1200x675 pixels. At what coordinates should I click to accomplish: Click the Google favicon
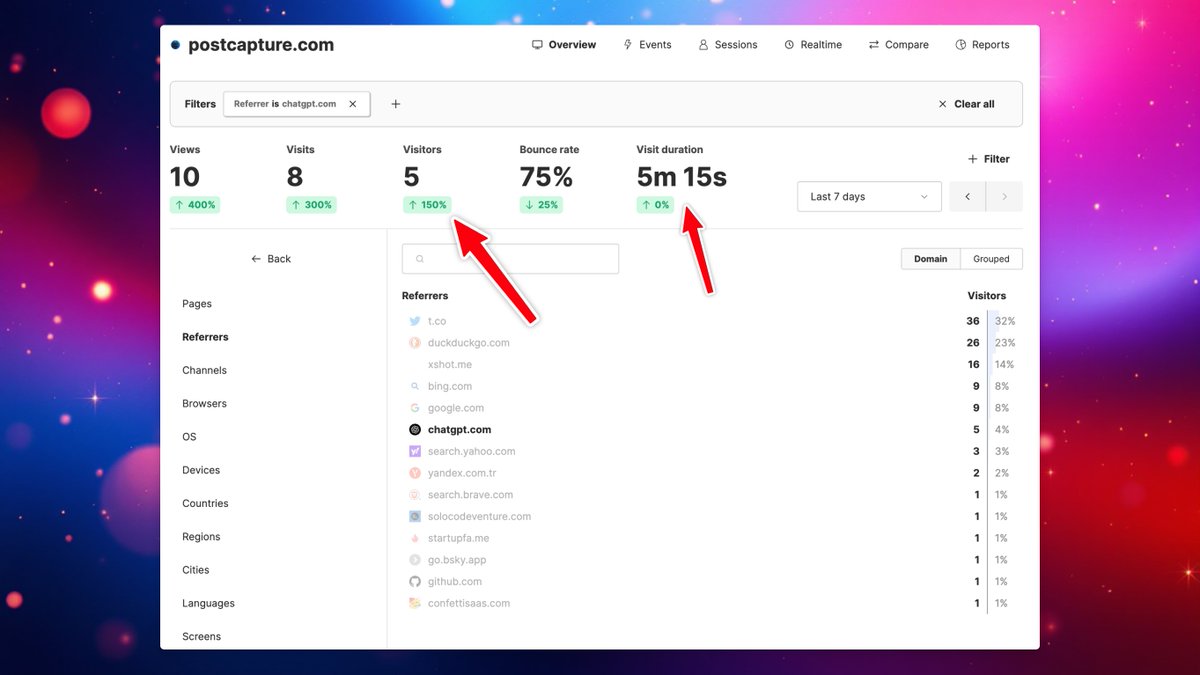pyautogui.click(x=415, y=408)
